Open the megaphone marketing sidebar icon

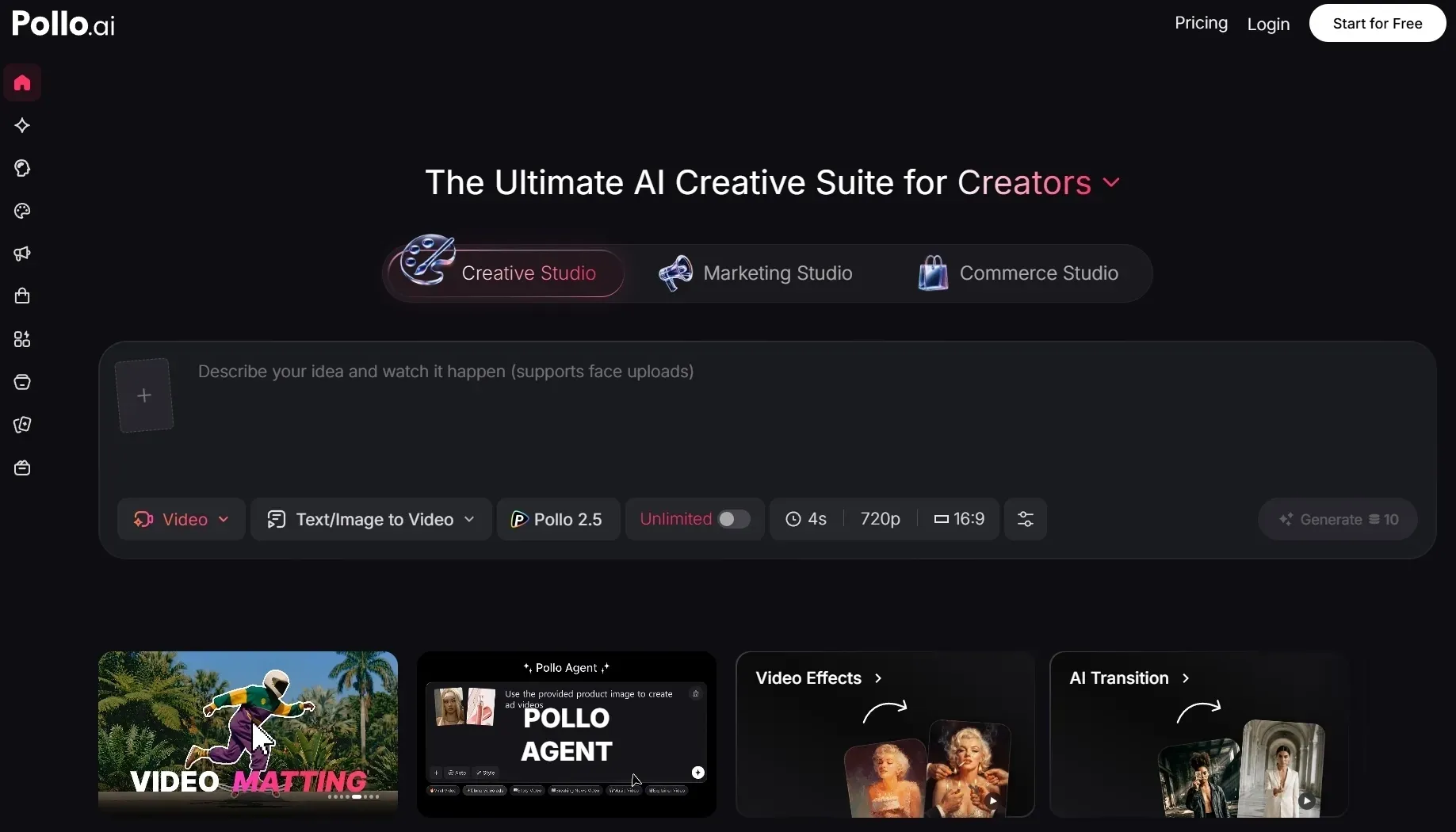[x=22, y=254]
